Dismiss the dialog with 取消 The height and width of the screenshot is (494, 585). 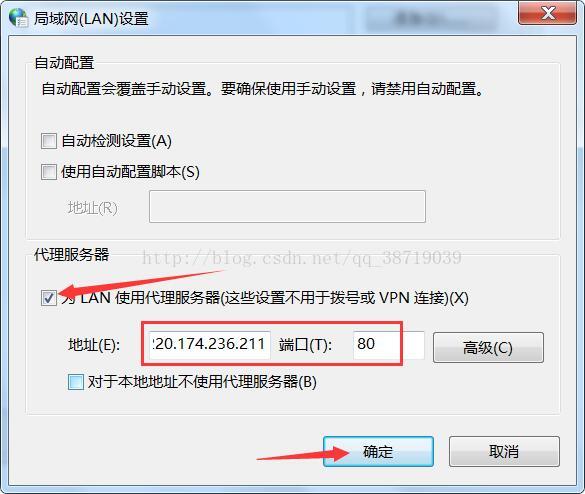[504, 451]
